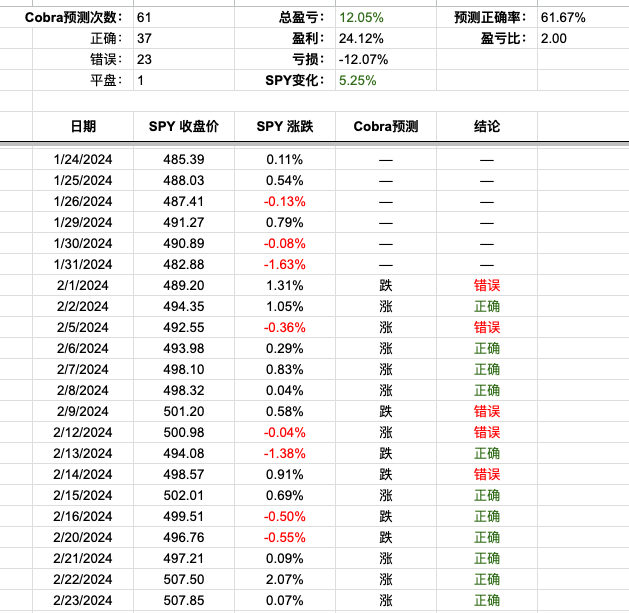This screenshot has height=613, width=629.
Task: Select closing price 501.20
Action: tap(184, 411)
